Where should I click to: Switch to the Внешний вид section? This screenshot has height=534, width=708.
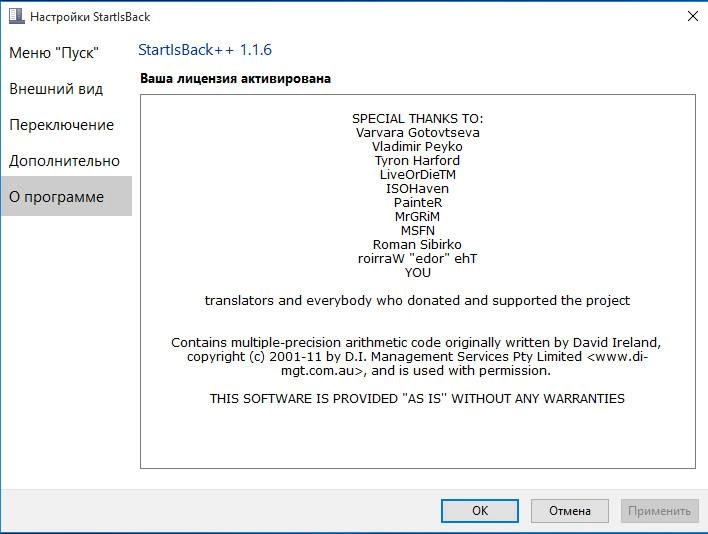56,88
